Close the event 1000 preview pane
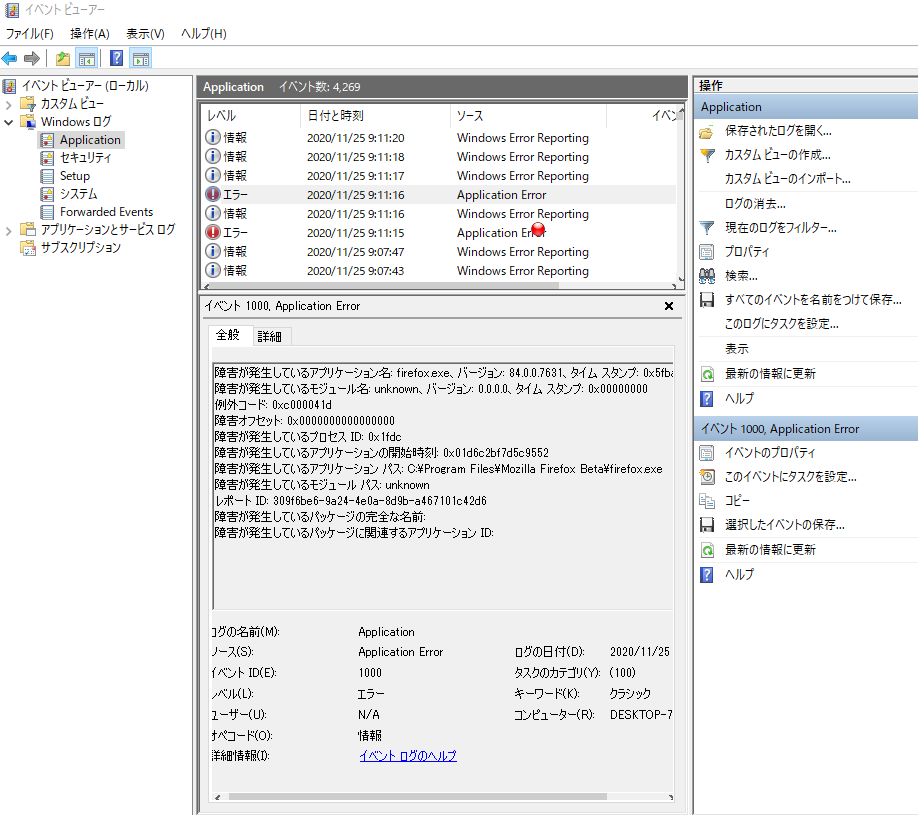Viewport: 918px width, 815px height. 669,306
